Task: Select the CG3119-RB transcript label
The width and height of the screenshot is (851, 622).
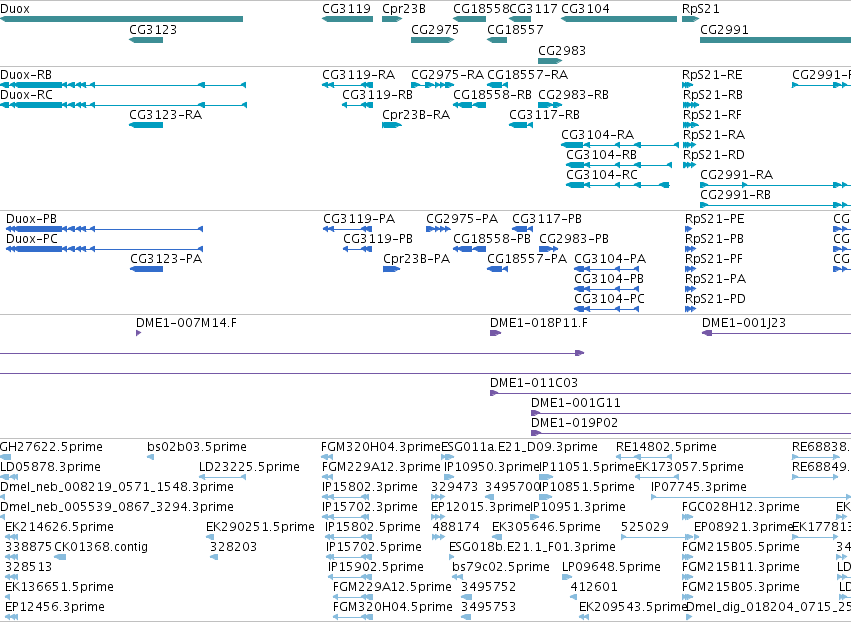Action: point(377,94)
